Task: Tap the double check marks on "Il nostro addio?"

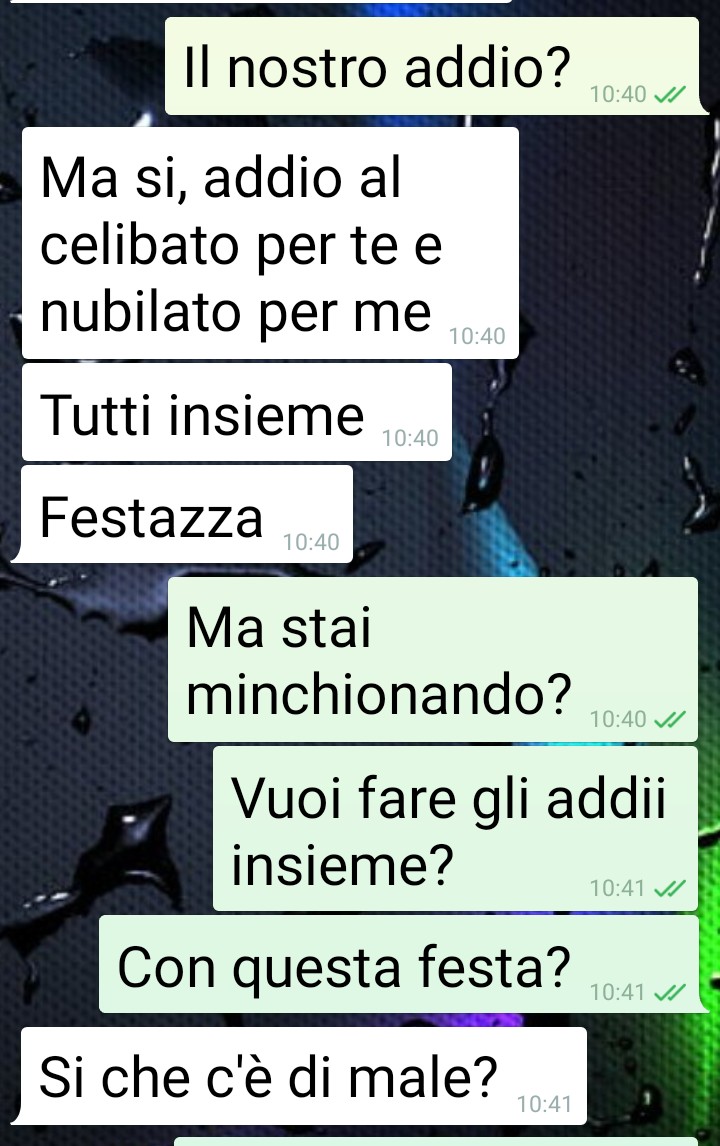Action: tap(669, 94)
